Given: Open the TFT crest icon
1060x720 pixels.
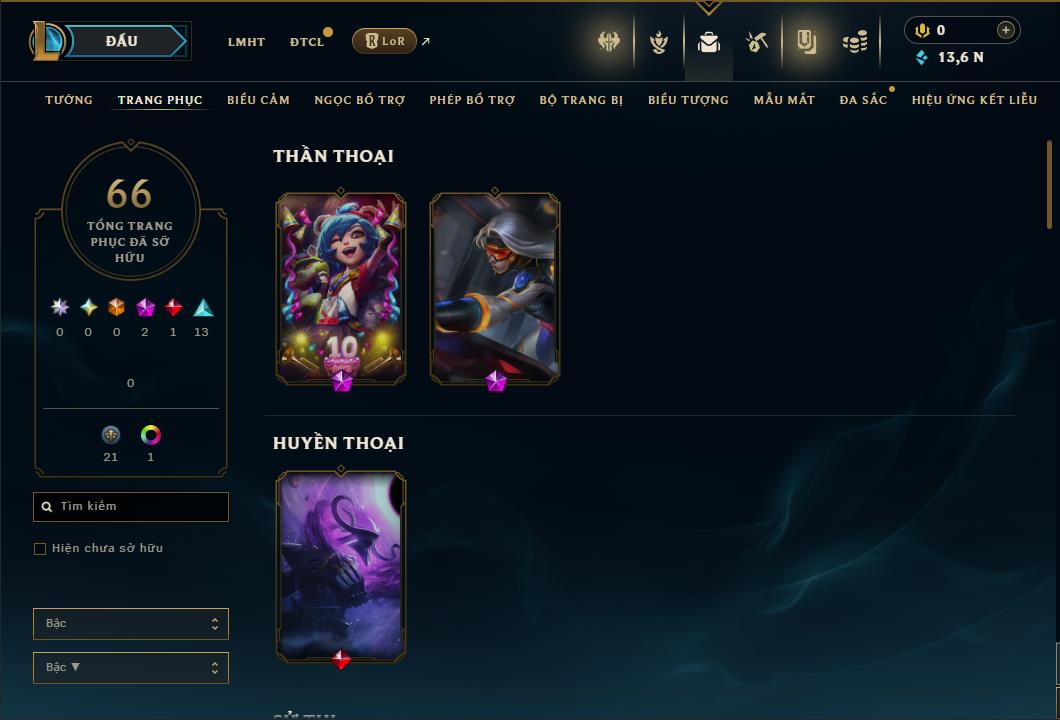Looking at the screenshot, I should click(658, 43).
